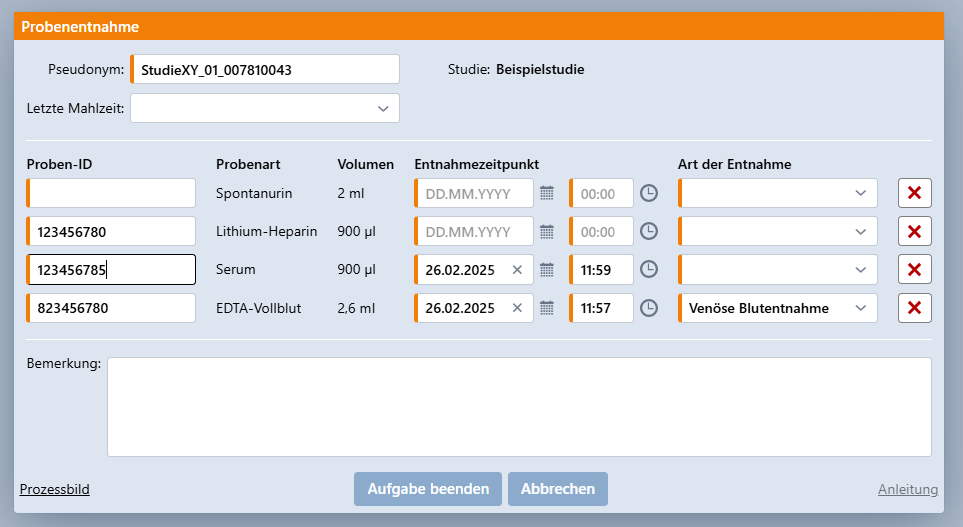Click clock icon in Spontanurin row

click(649, 193)
